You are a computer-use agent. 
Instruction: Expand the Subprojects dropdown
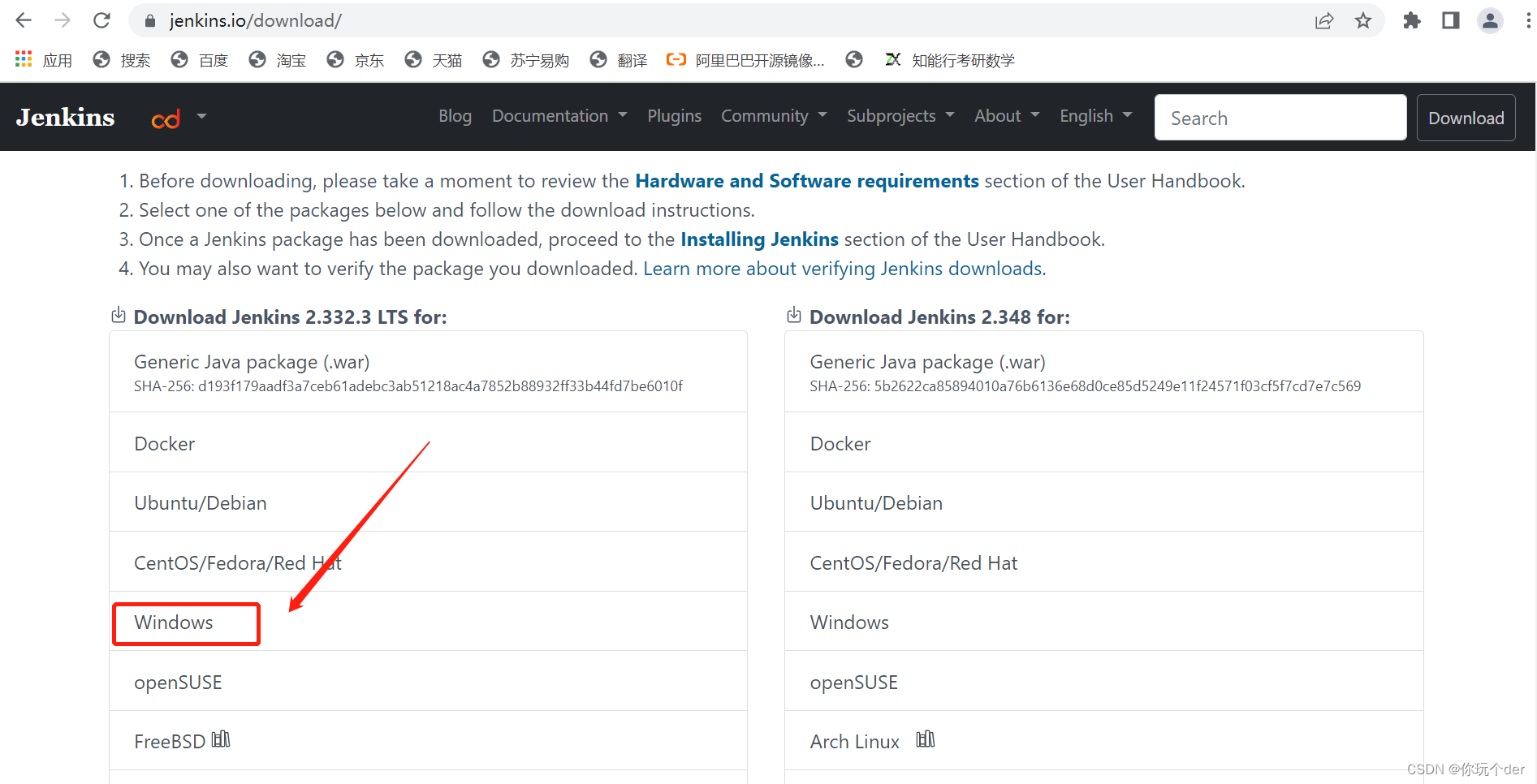point(900,116)
